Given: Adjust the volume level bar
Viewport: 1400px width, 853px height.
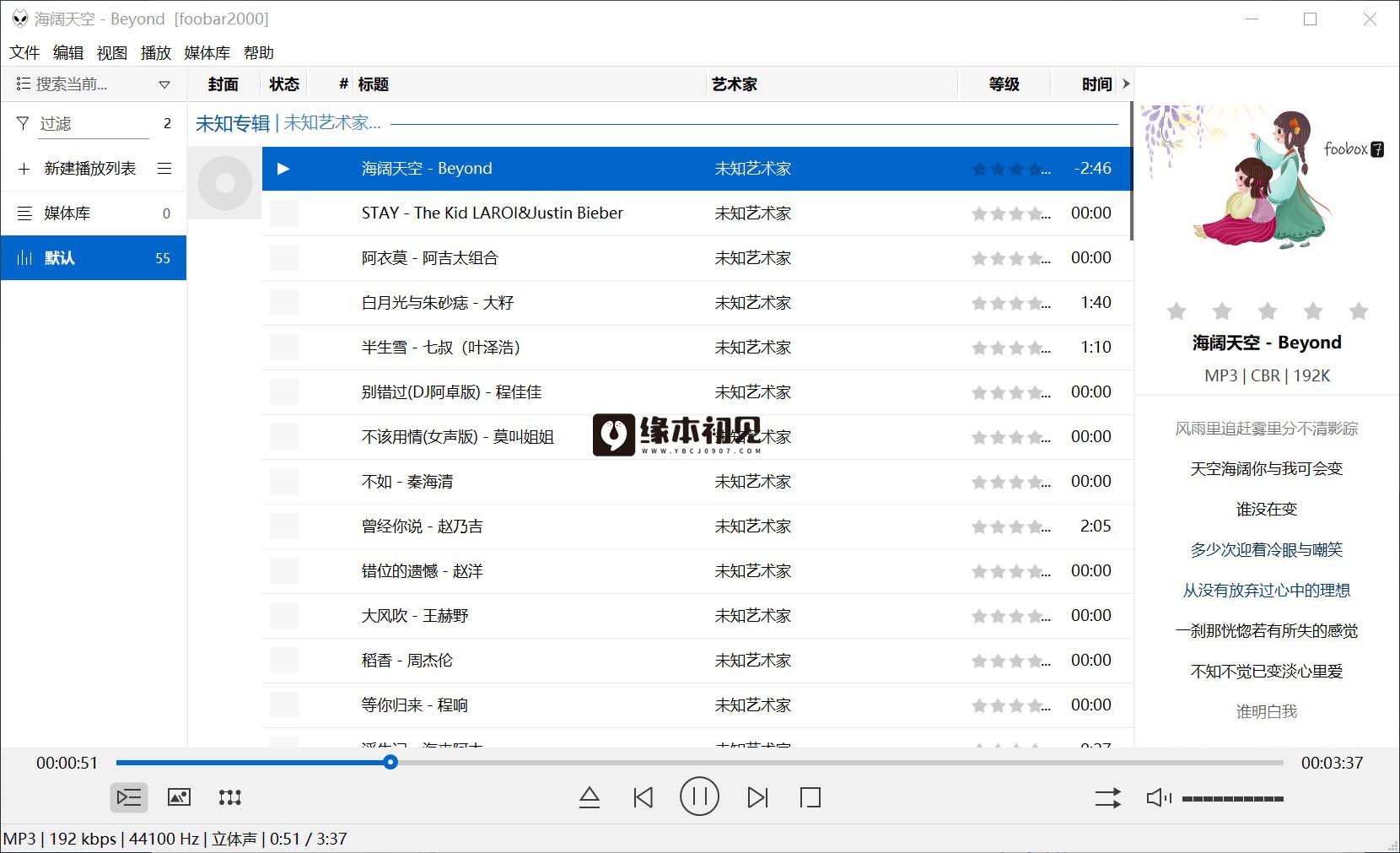Looking at the screenshot, I should [x=1233, y=798].
